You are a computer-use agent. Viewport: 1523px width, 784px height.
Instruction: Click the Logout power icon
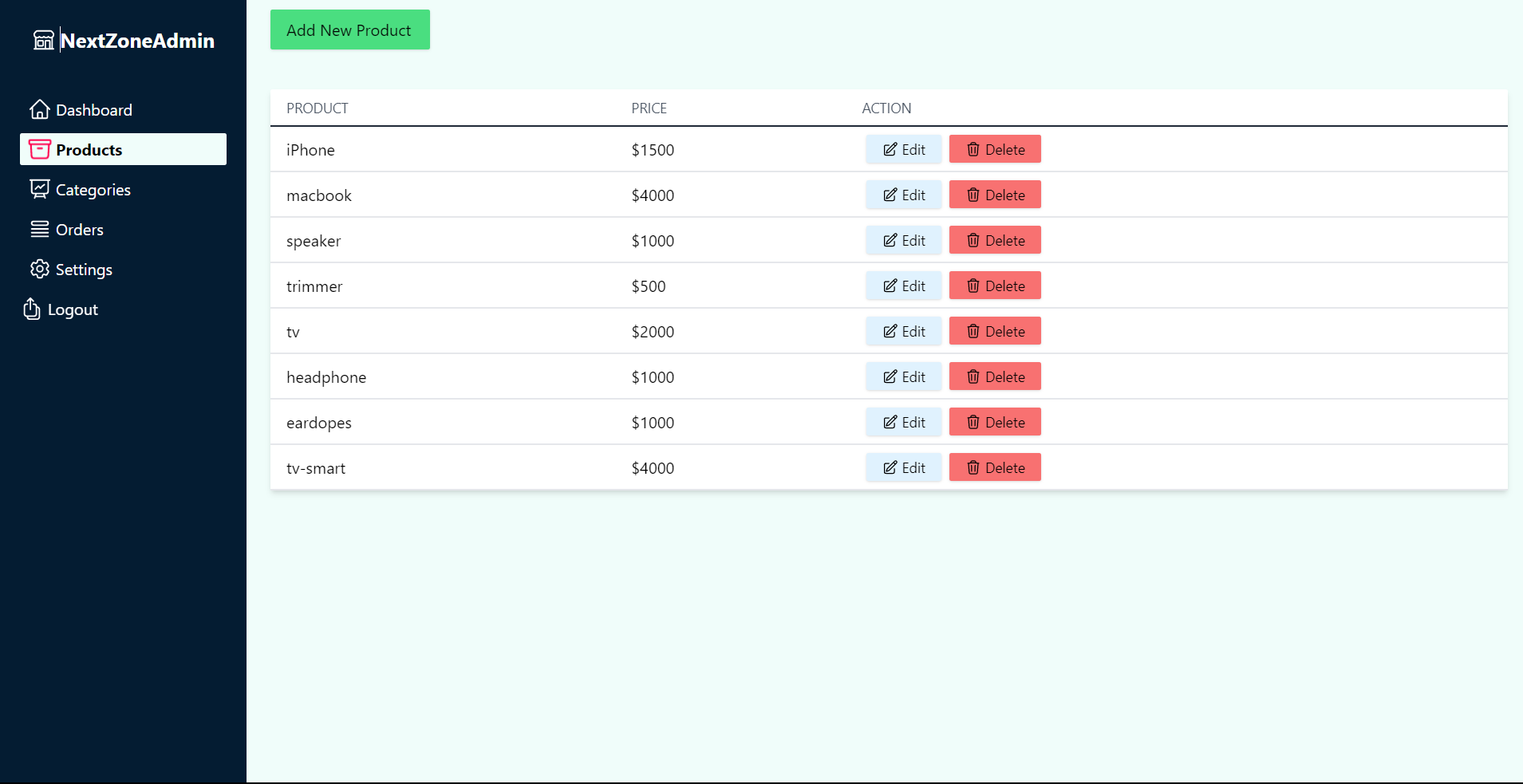(31, 309)
